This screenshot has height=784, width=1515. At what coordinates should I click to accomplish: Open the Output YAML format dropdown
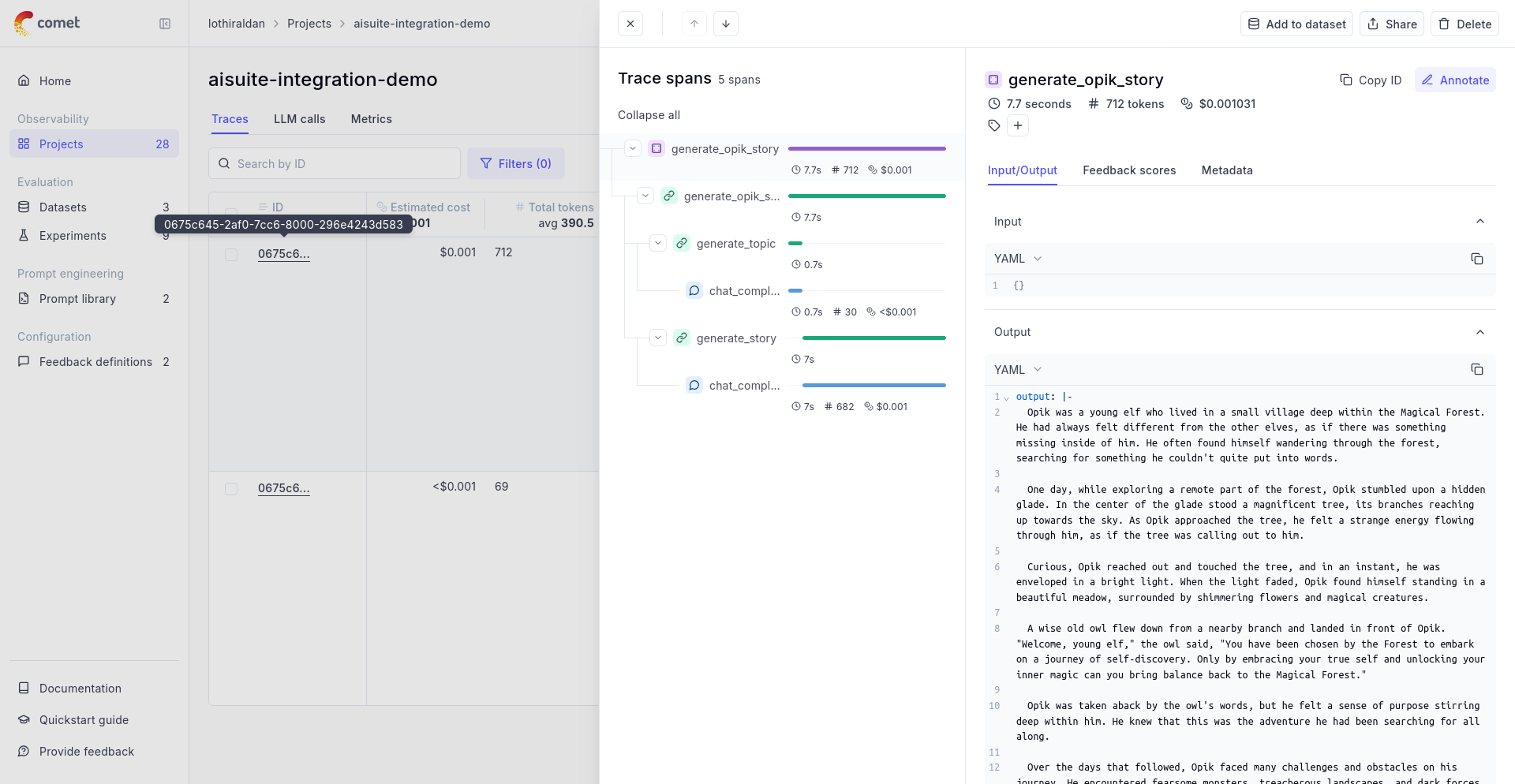[1018, 369]
